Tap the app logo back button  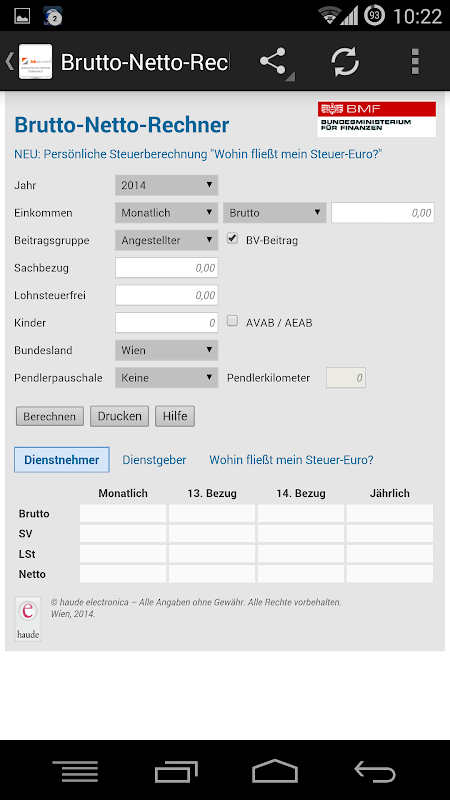point(30,61)
